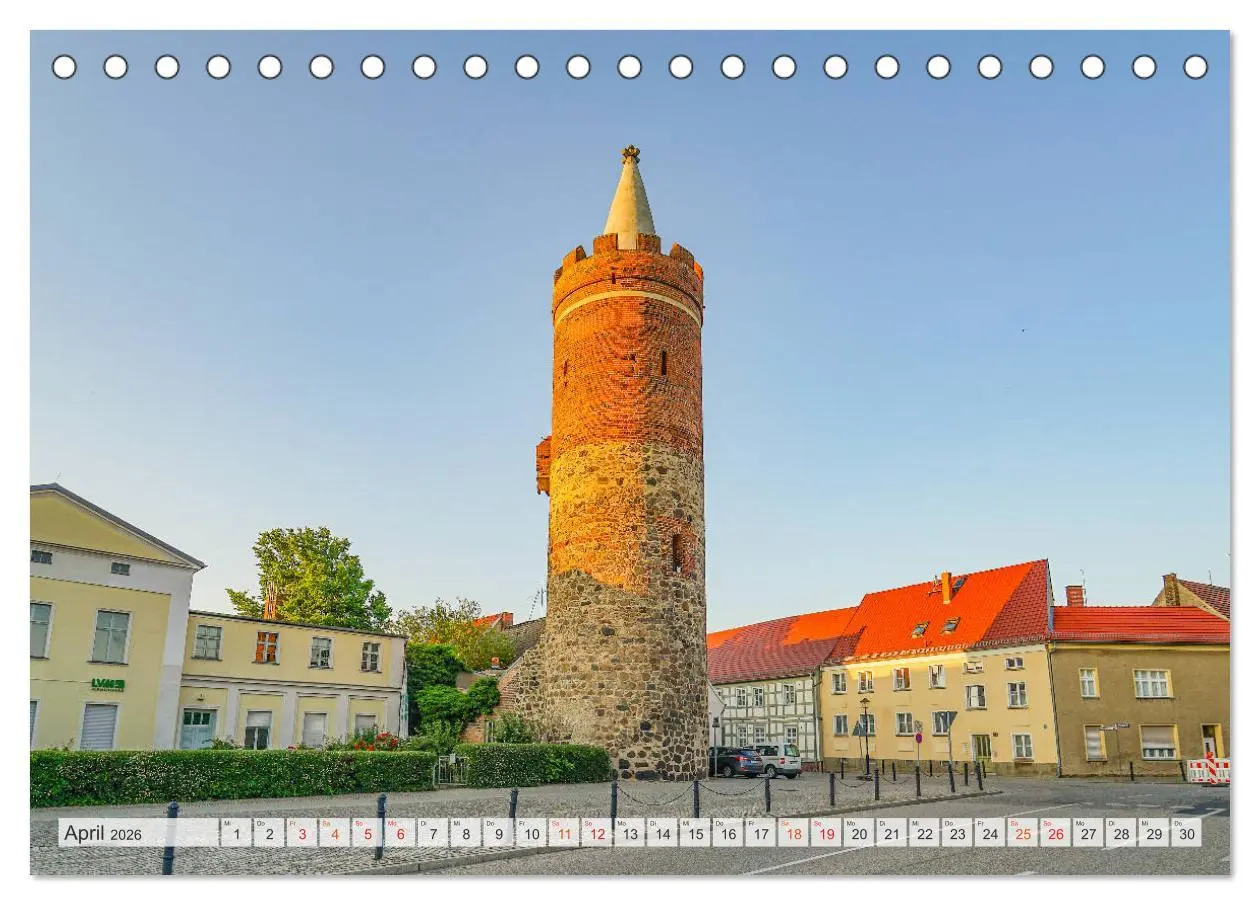Viewport: 1260px width, 905px height.
Task: Click the date cell 9 (Do)
Action: click(x=498, y=833)
